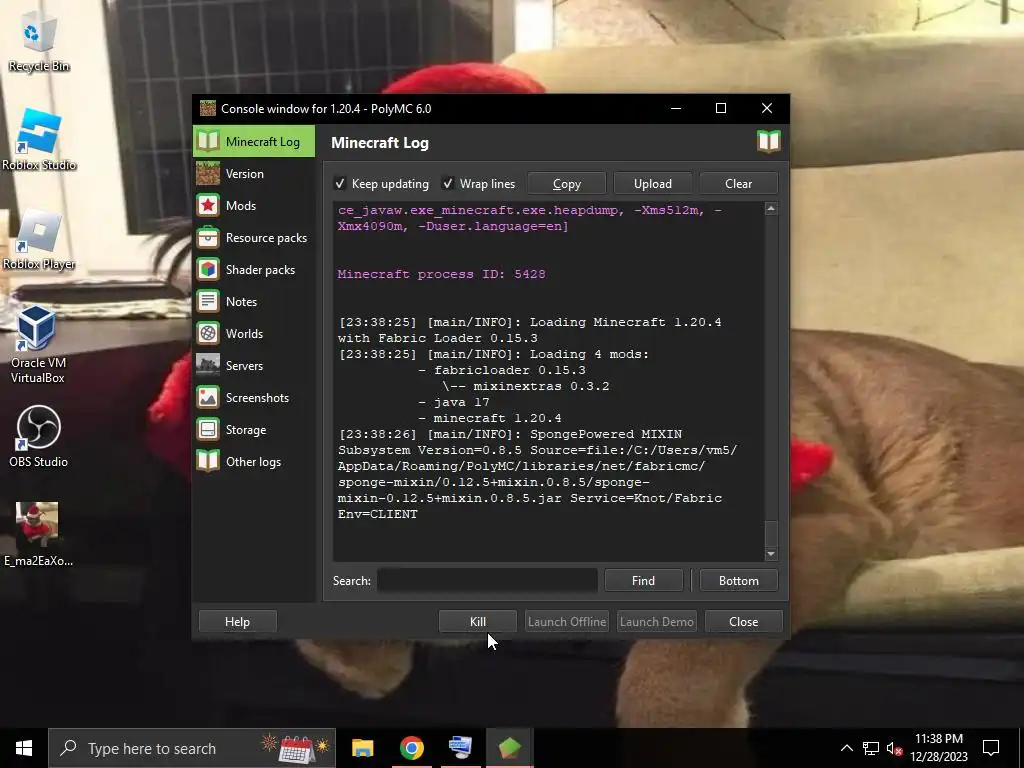Open File Explorer from the taskbar
This screenshot has width=1024, height=768.
[x=362, y=748]
